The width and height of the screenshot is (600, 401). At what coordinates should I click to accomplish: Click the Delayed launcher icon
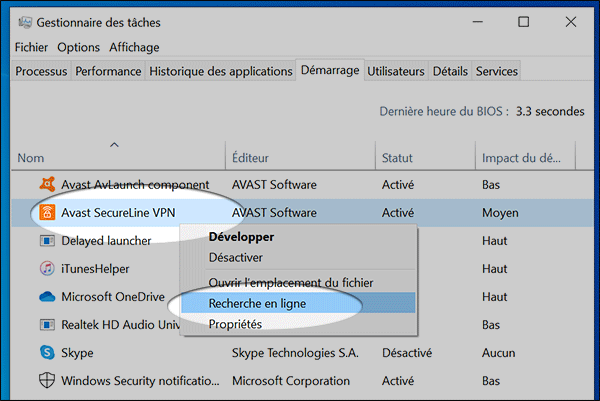click(46, 241)
